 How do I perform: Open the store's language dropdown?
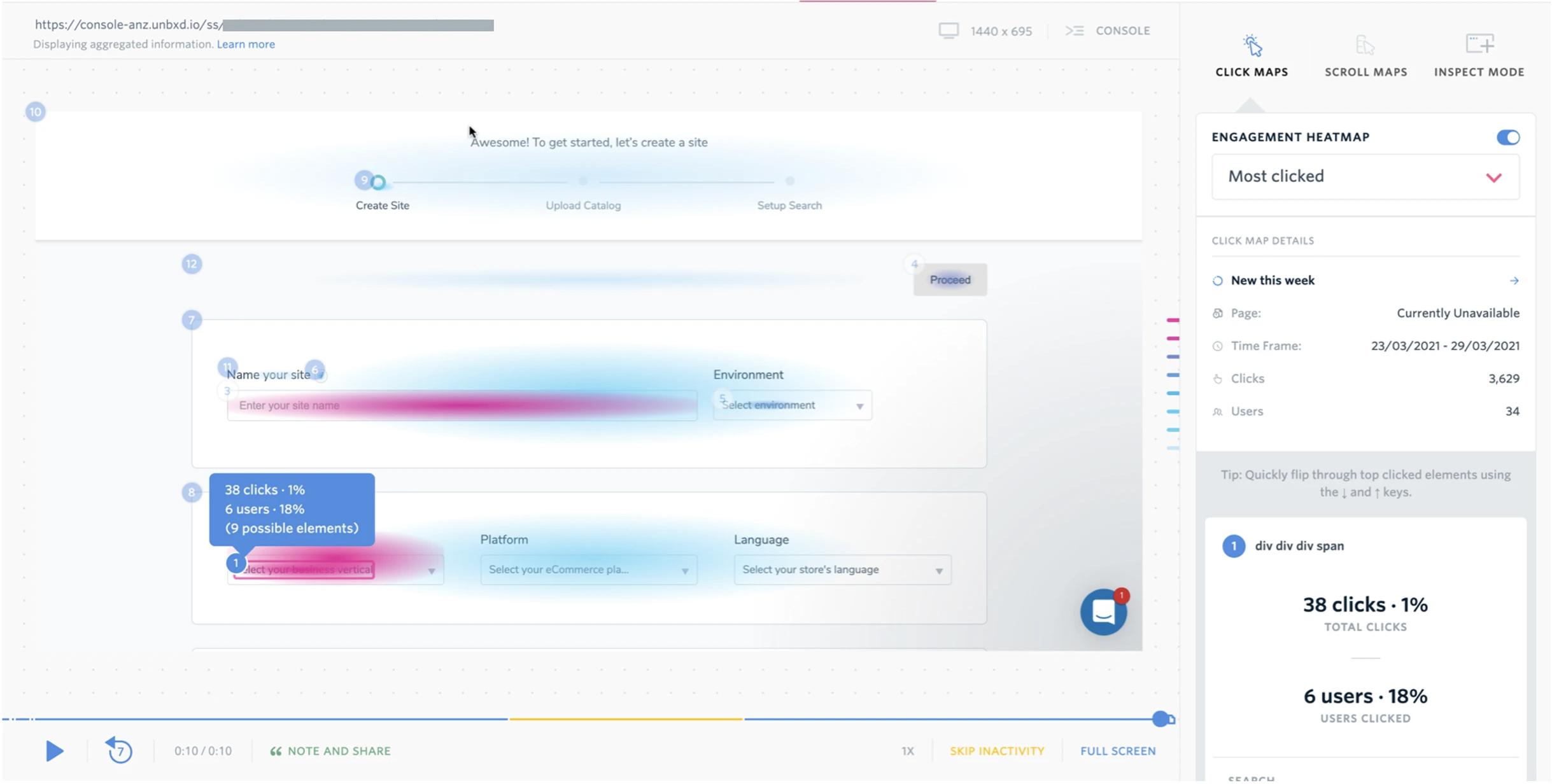843,570
